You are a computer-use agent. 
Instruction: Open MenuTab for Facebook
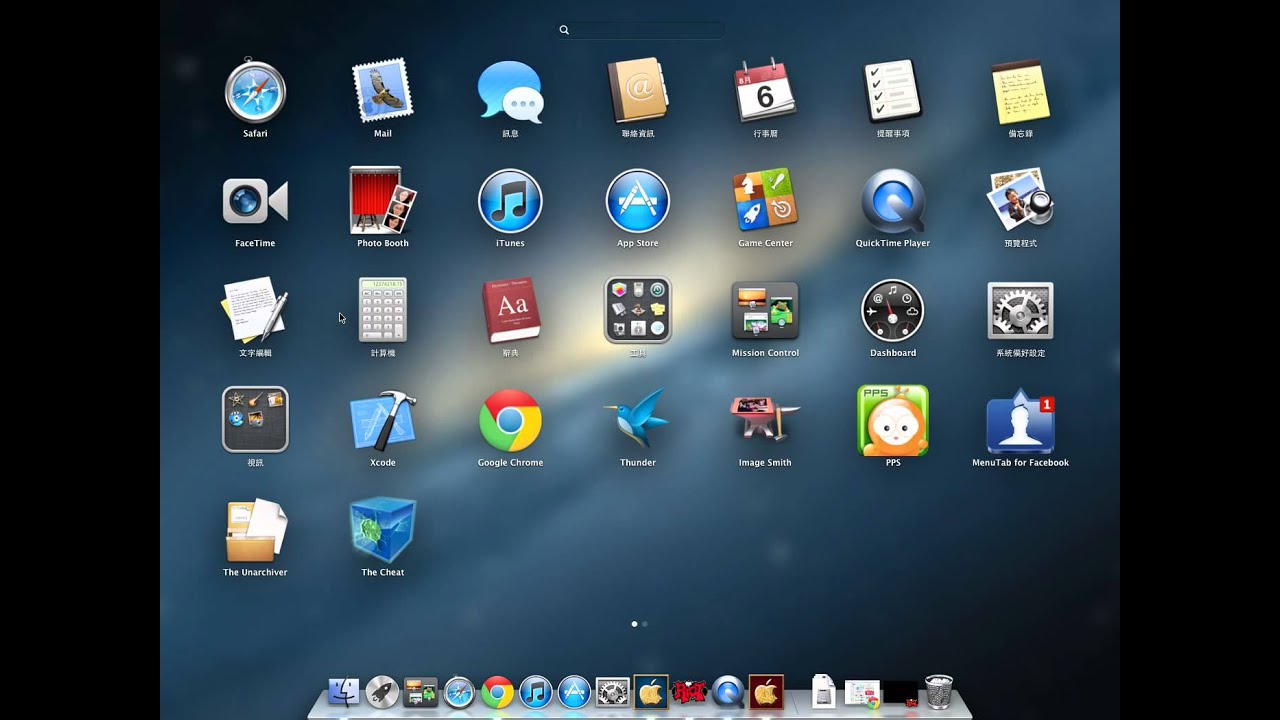1020,421
